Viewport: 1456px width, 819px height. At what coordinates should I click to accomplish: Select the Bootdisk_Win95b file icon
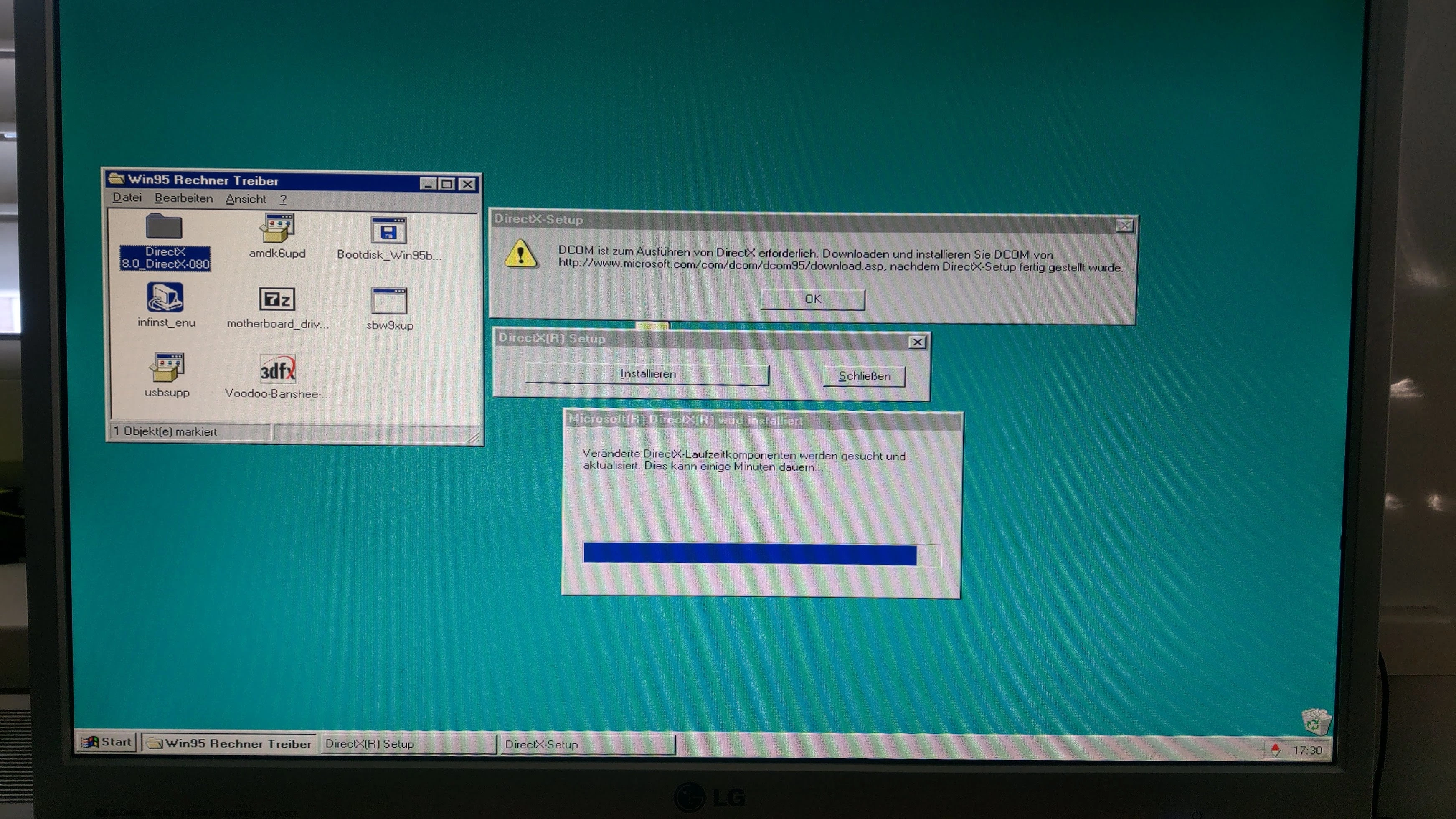pyautogui.click(x=389, y=231)
